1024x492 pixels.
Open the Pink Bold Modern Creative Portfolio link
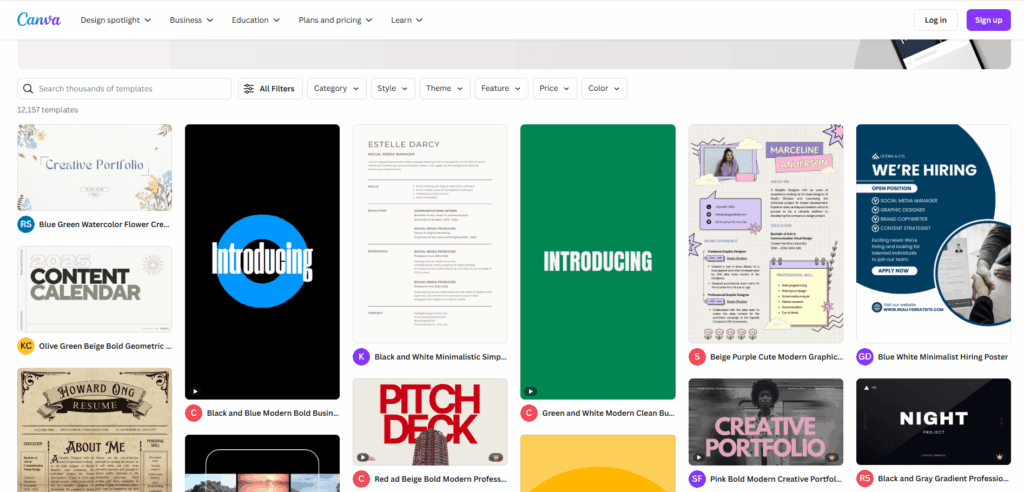point(776,479)
